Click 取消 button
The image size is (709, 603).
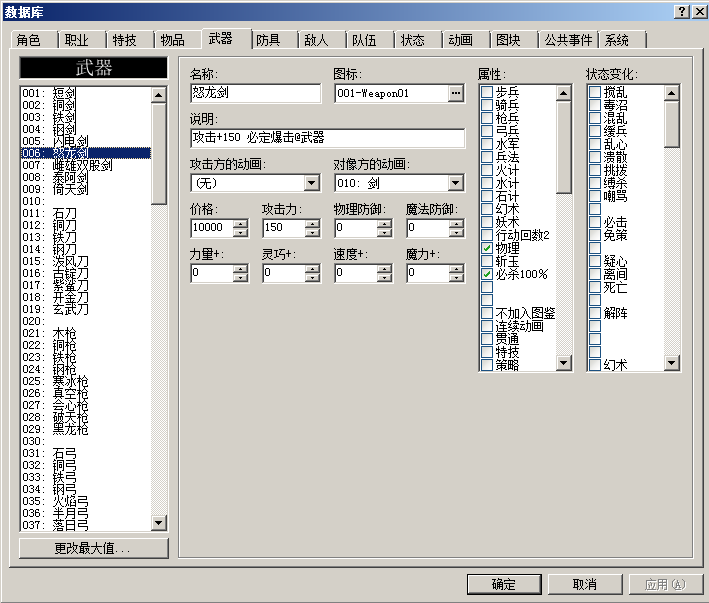585,584
